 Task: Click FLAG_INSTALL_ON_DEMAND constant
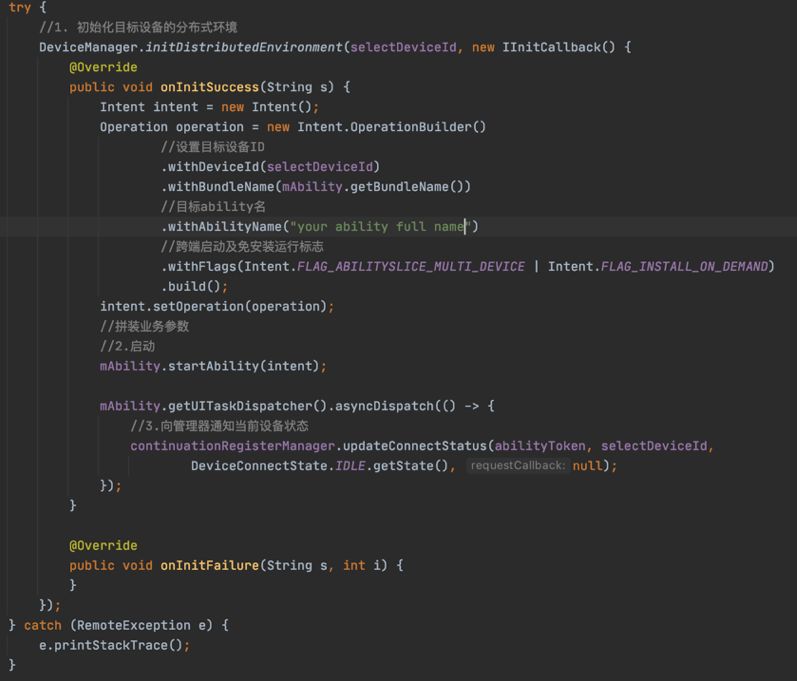click(x=684, y=267)
